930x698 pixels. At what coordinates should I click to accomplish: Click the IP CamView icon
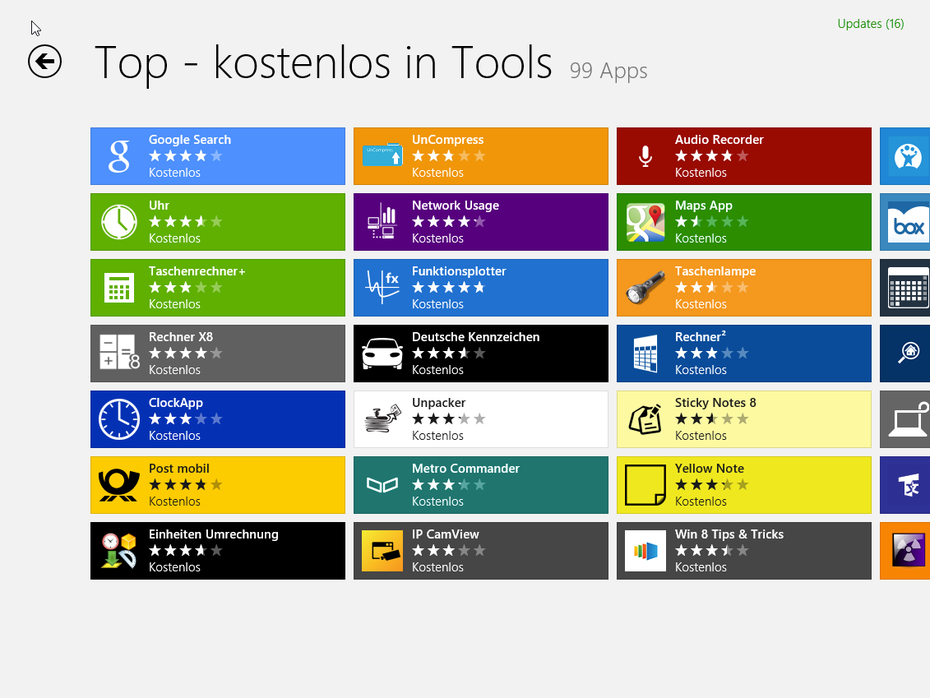pyautogui.click(x=383, y=551)
